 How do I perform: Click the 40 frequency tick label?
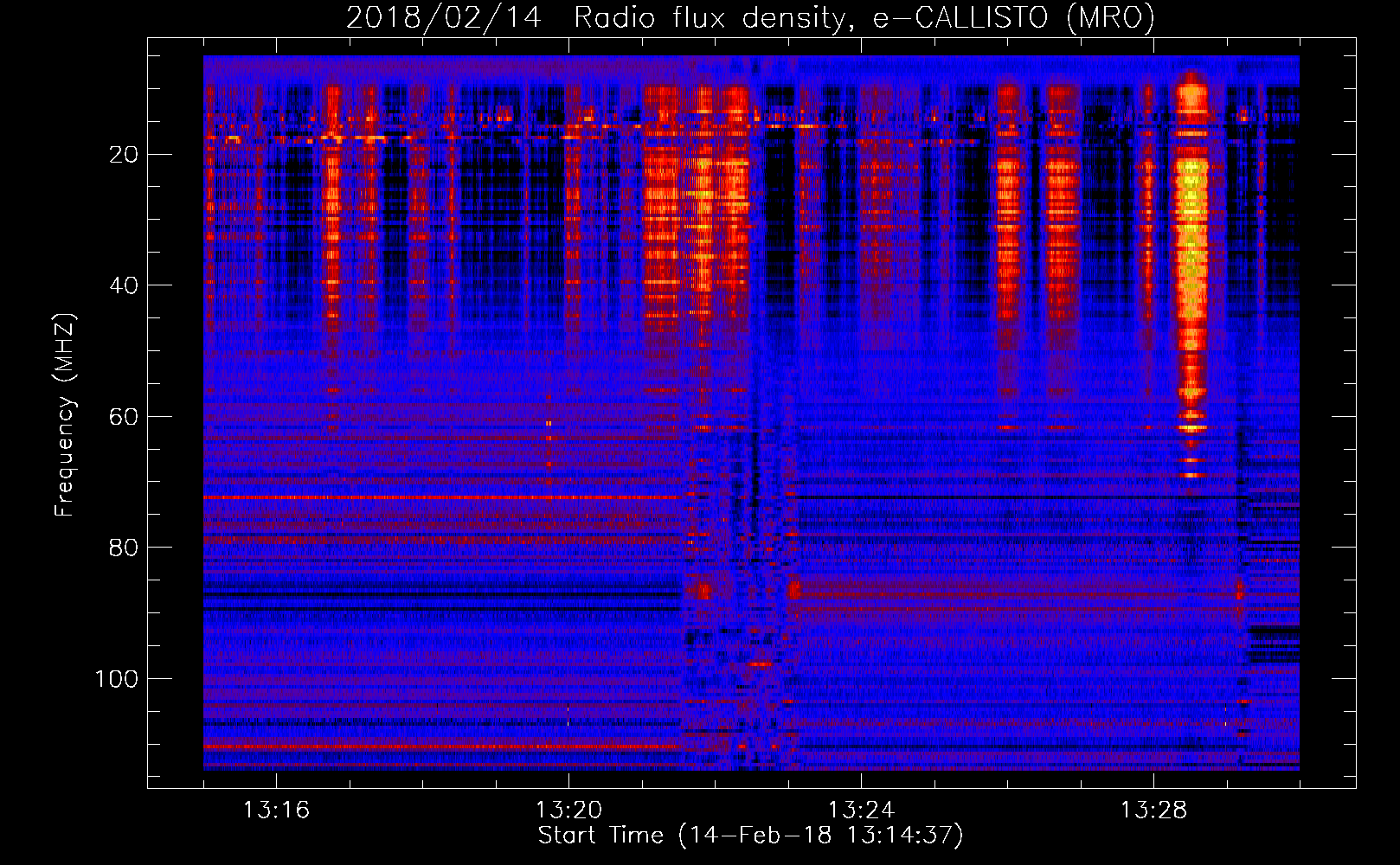tap(125, 285)
